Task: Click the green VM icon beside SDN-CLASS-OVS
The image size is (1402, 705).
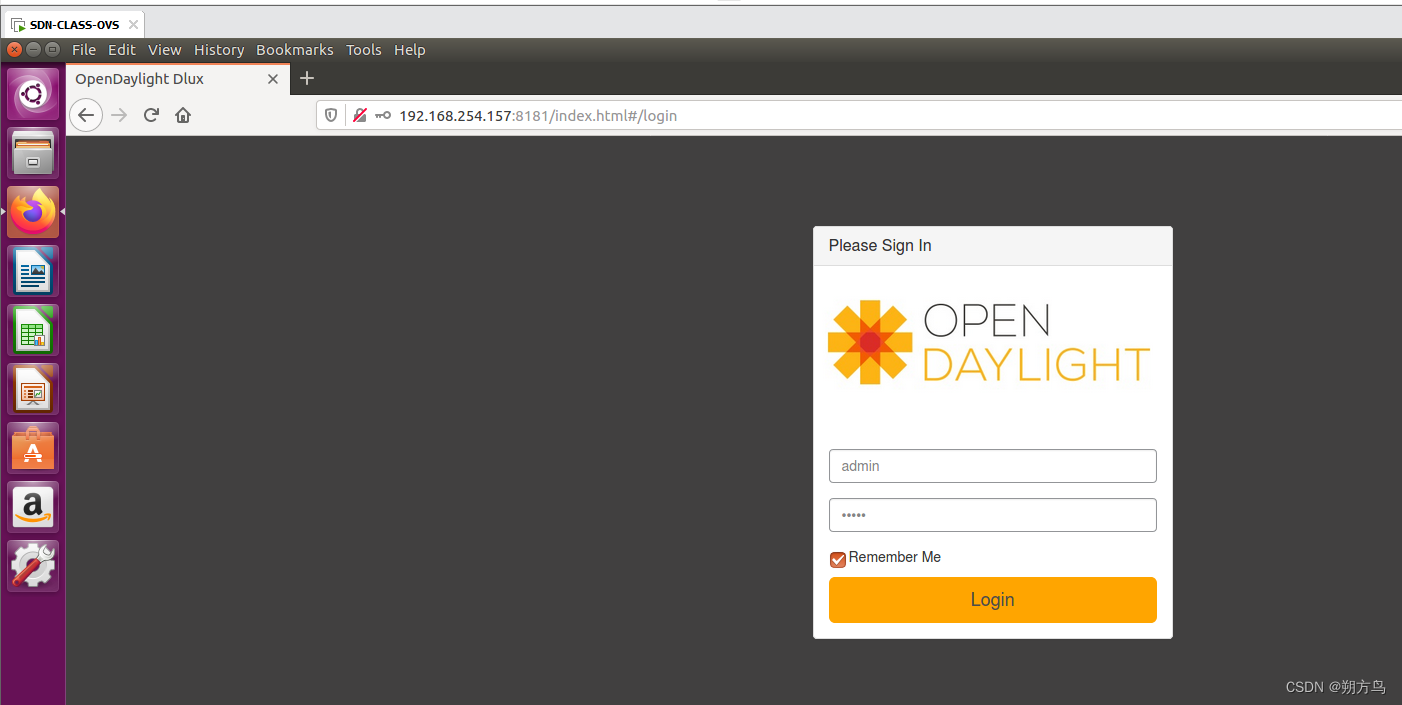Action: [x=18, y=24]
